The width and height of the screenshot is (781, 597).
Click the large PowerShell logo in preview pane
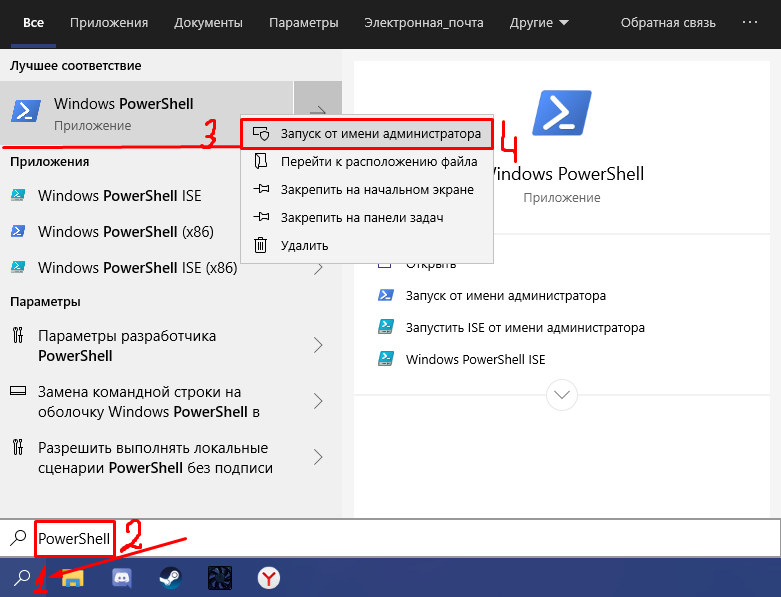(561, 113)
